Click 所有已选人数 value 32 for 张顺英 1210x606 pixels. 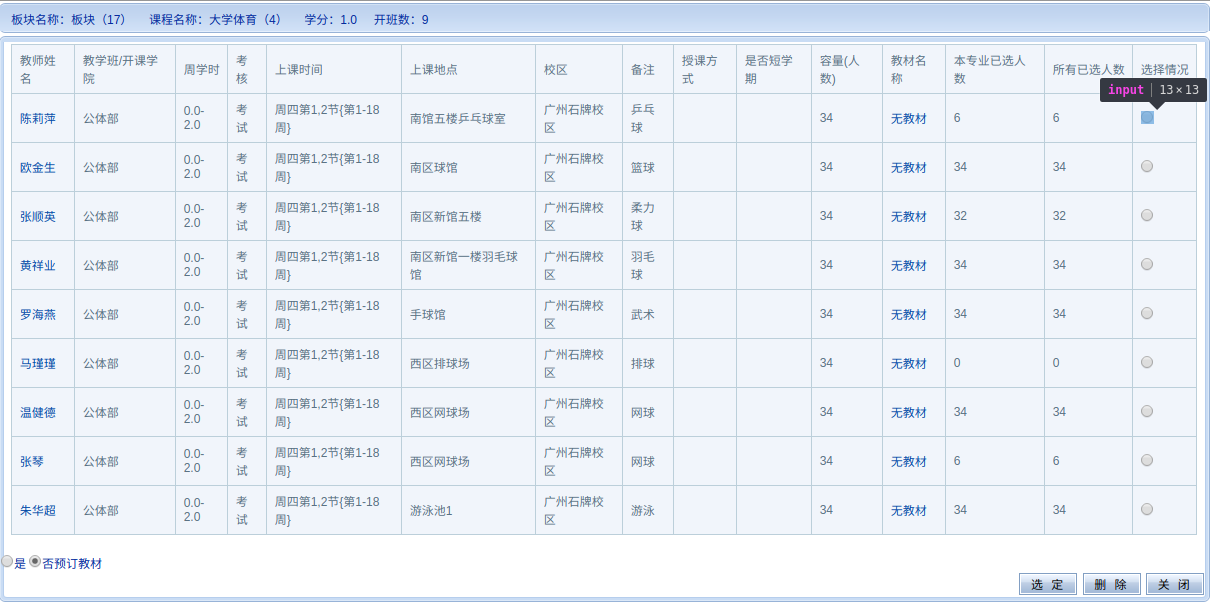click(x=1059, y=216)
